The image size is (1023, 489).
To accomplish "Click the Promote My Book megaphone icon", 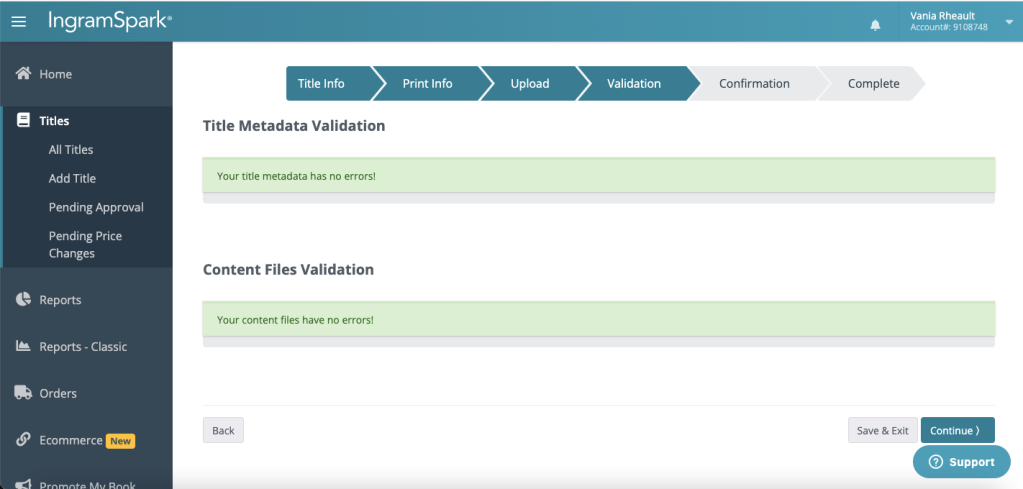I will [23, 485].
